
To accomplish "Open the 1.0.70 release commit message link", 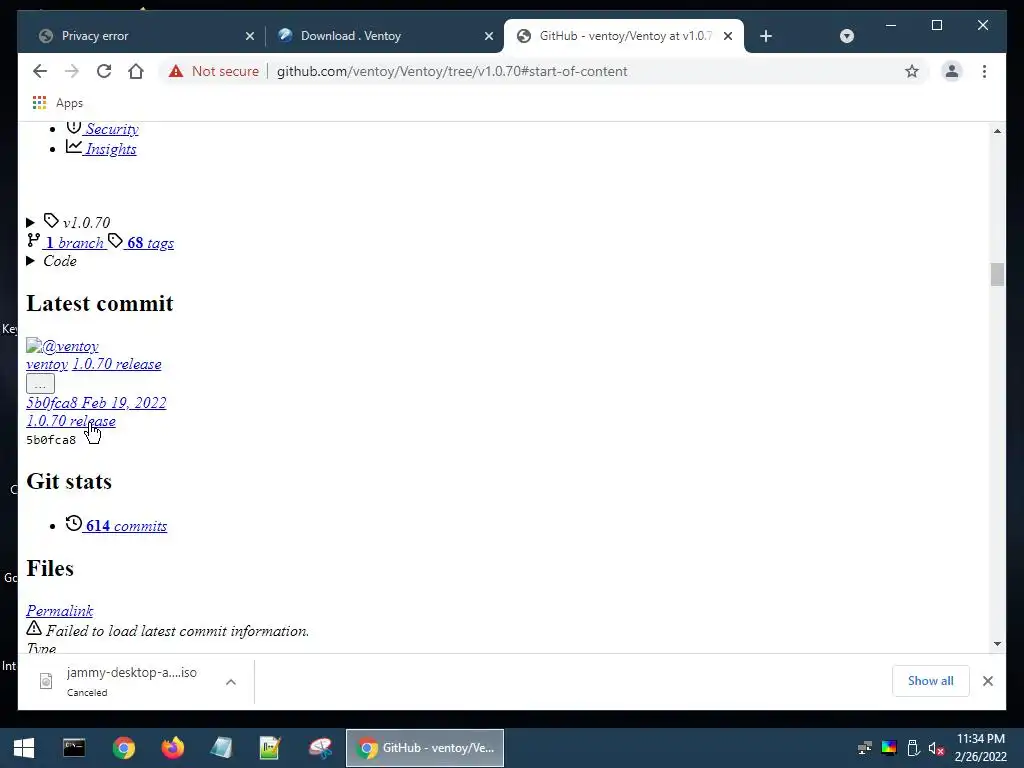I will (x=116, y=364).
